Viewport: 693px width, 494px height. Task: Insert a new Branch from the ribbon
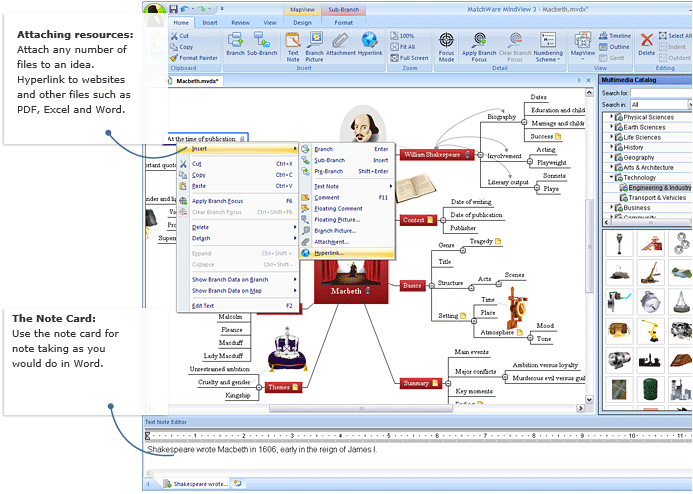point(235,44)
